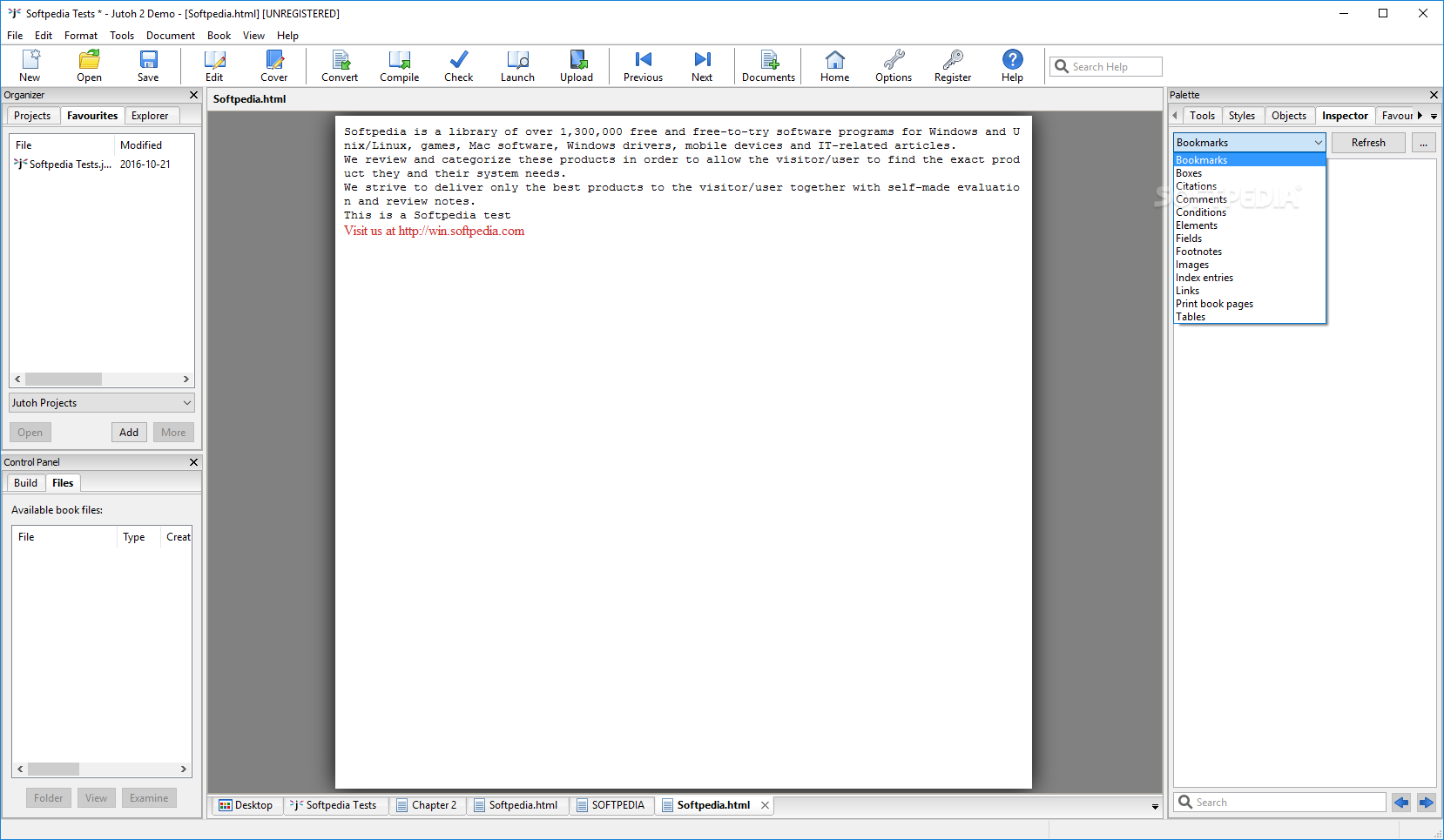Click the Modified column header
The image size is (1444, 840).
[153, 145]
